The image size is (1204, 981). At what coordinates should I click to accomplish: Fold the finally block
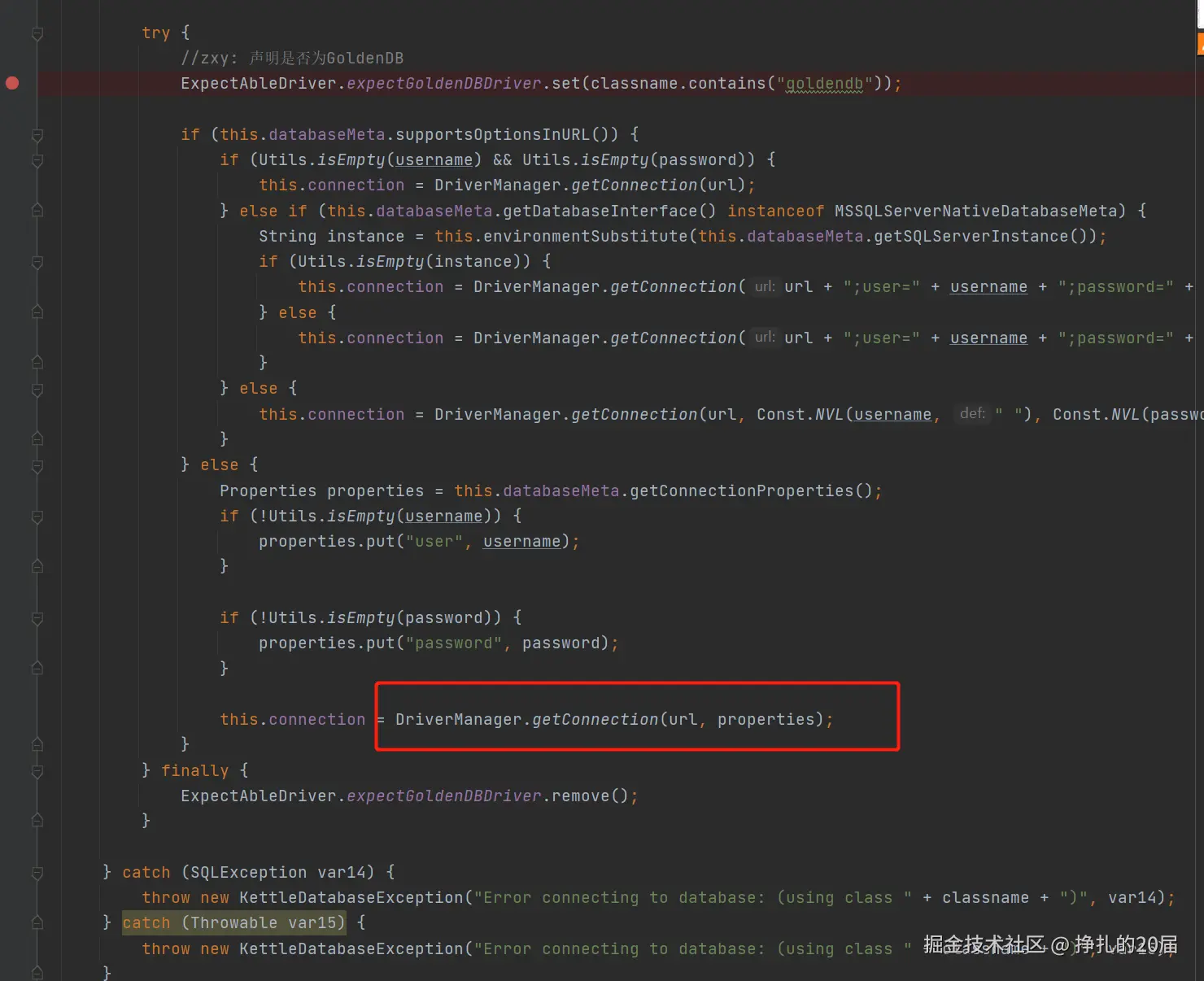37,770
